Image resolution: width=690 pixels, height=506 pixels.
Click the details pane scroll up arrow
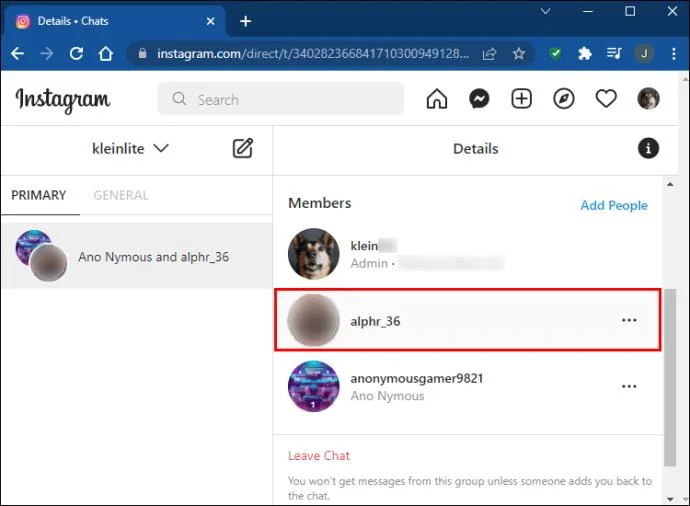tap(670, 184)
